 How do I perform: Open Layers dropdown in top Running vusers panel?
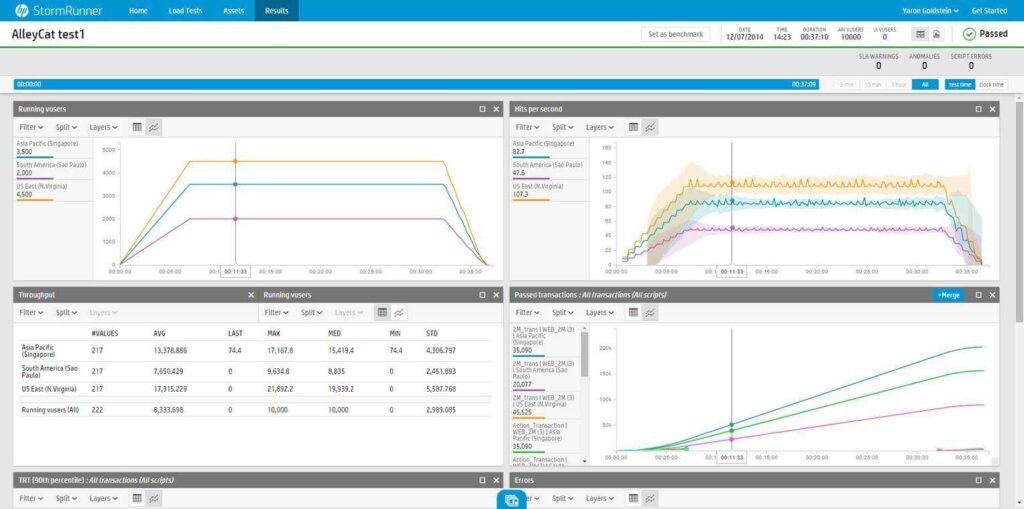(x=103, y=127)
